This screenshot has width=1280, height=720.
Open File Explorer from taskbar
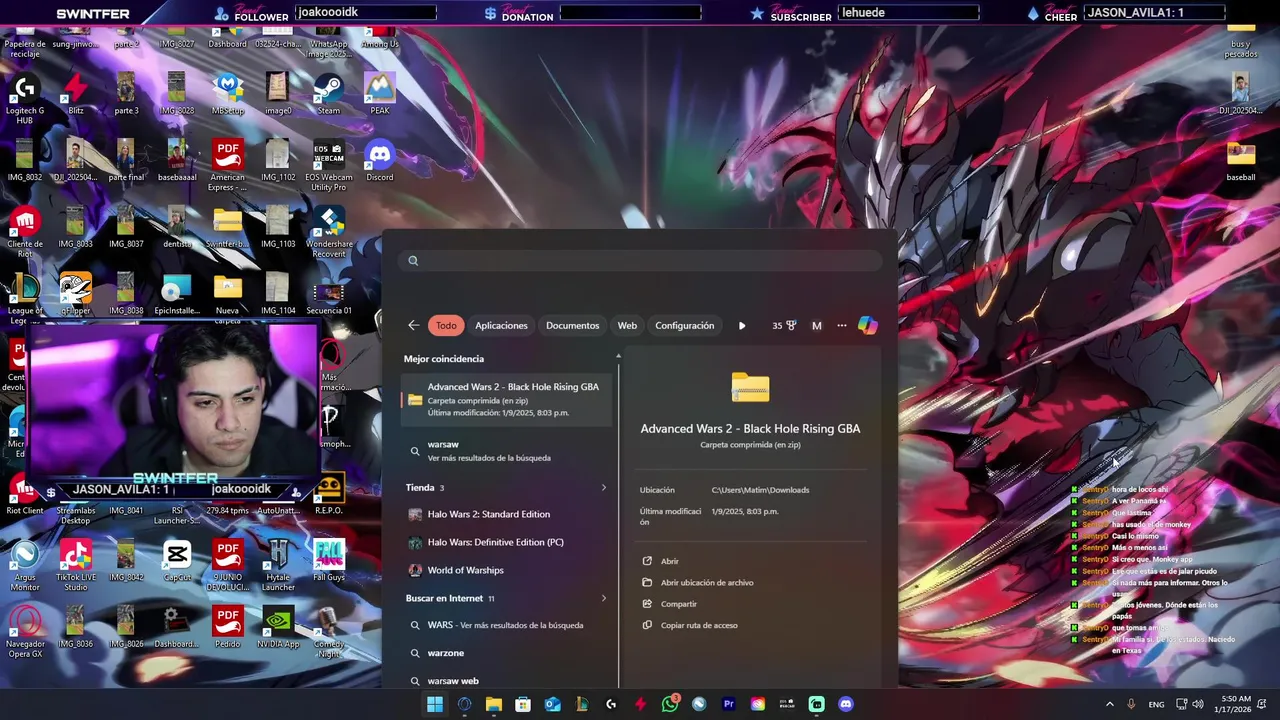[x=493, y=704]
